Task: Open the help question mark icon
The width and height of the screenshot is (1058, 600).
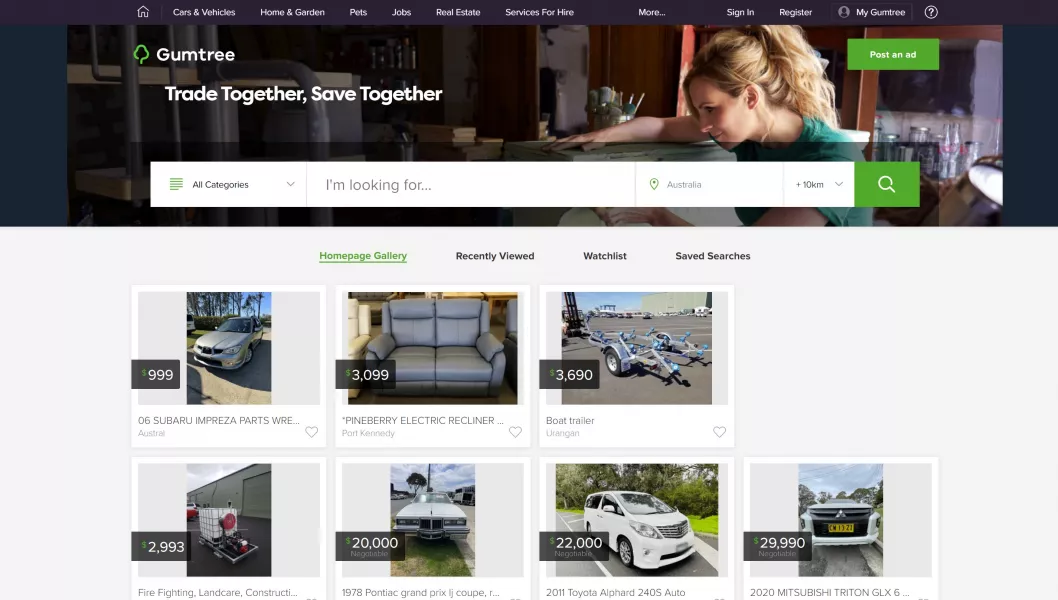Action: tap(931, 11)
